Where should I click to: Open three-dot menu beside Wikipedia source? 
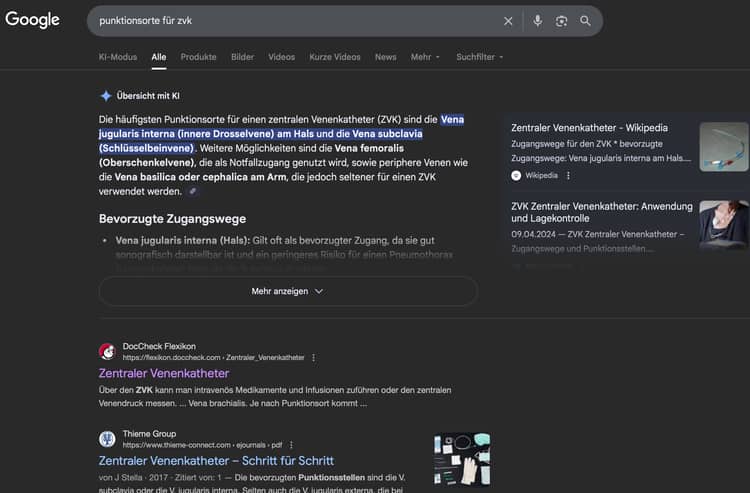(x=568, y=175)
